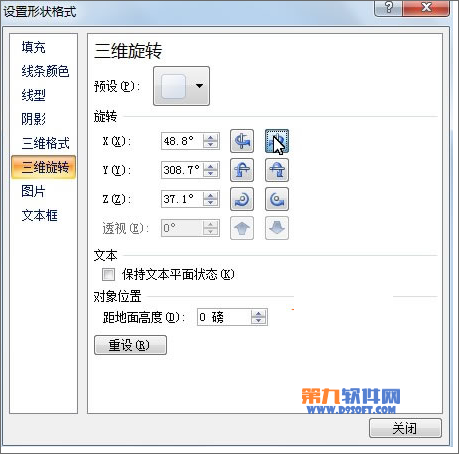
Task: Open the 预设 preset dropdown
Action: [x=181, y=86]
